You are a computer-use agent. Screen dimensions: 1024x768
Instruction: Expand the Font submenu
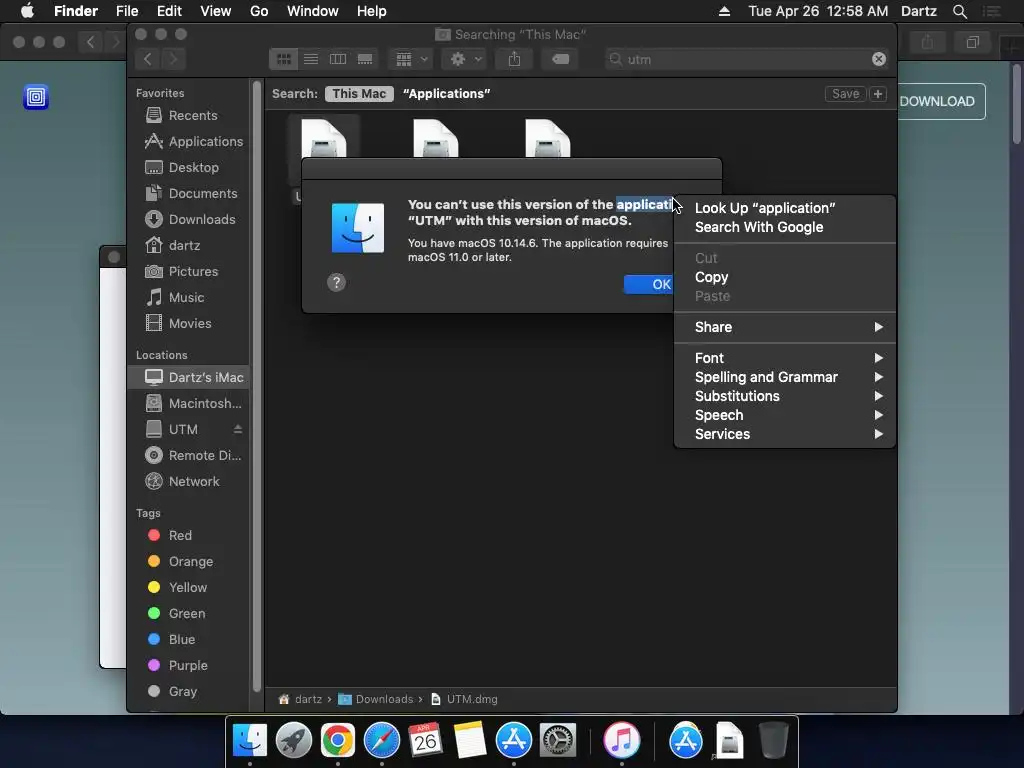[x=784, y=359]
